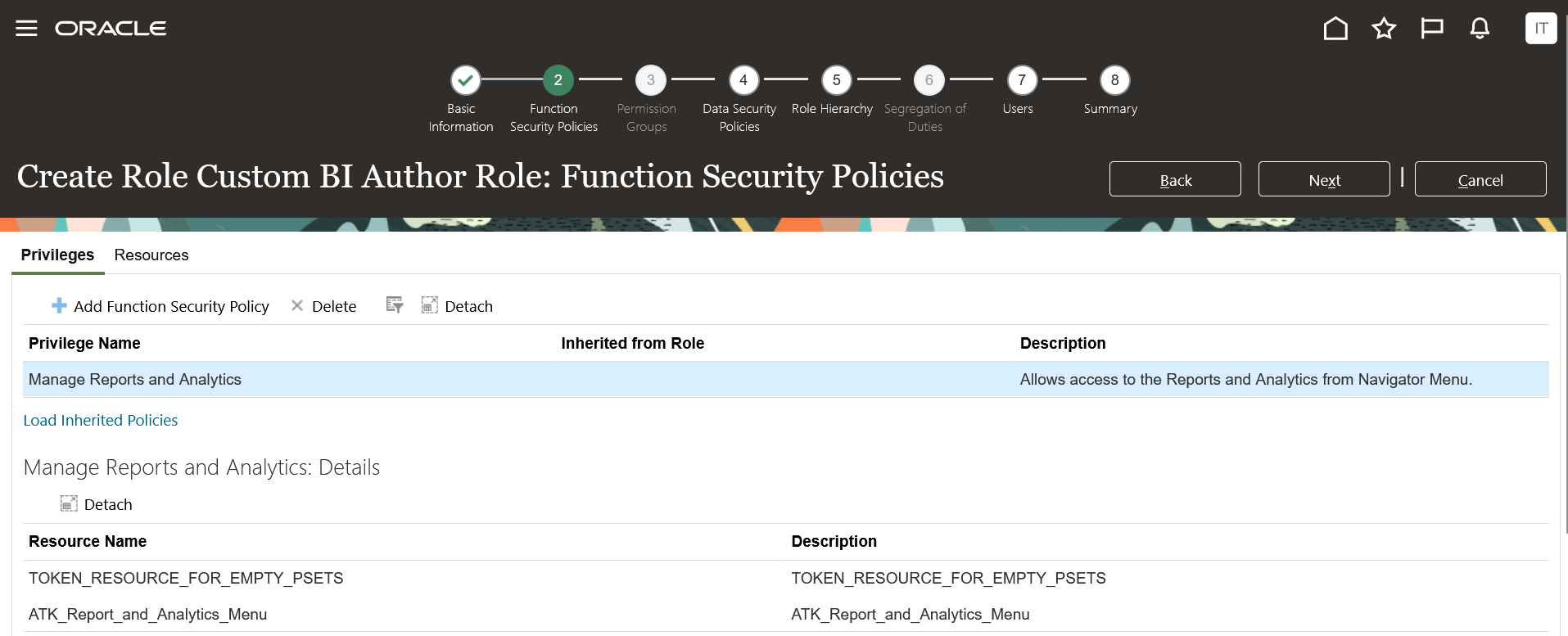The height and width of the screenshot is (636, 1568).
Task: Click the Next button
Action: coord(1323,179)
